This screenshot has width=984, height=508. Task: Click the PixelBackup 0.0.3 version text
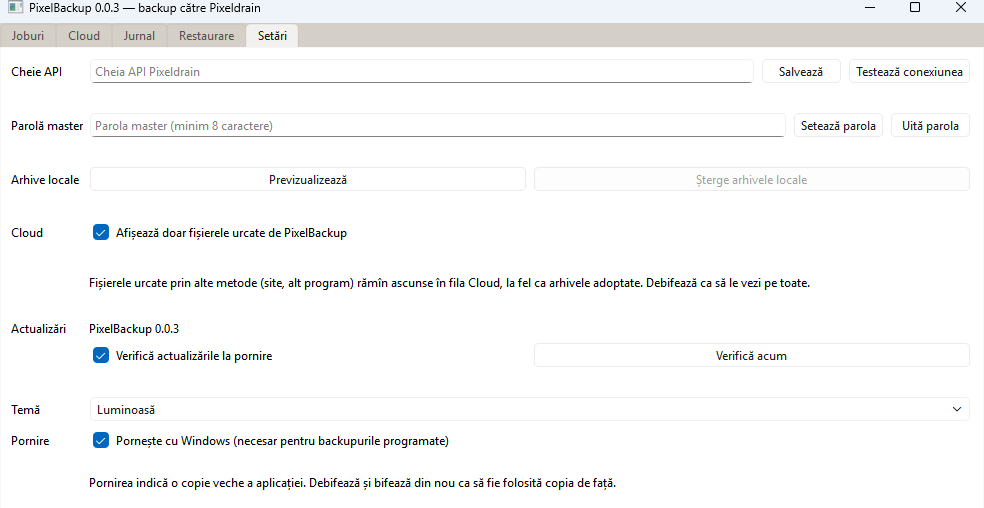[134, 329]
